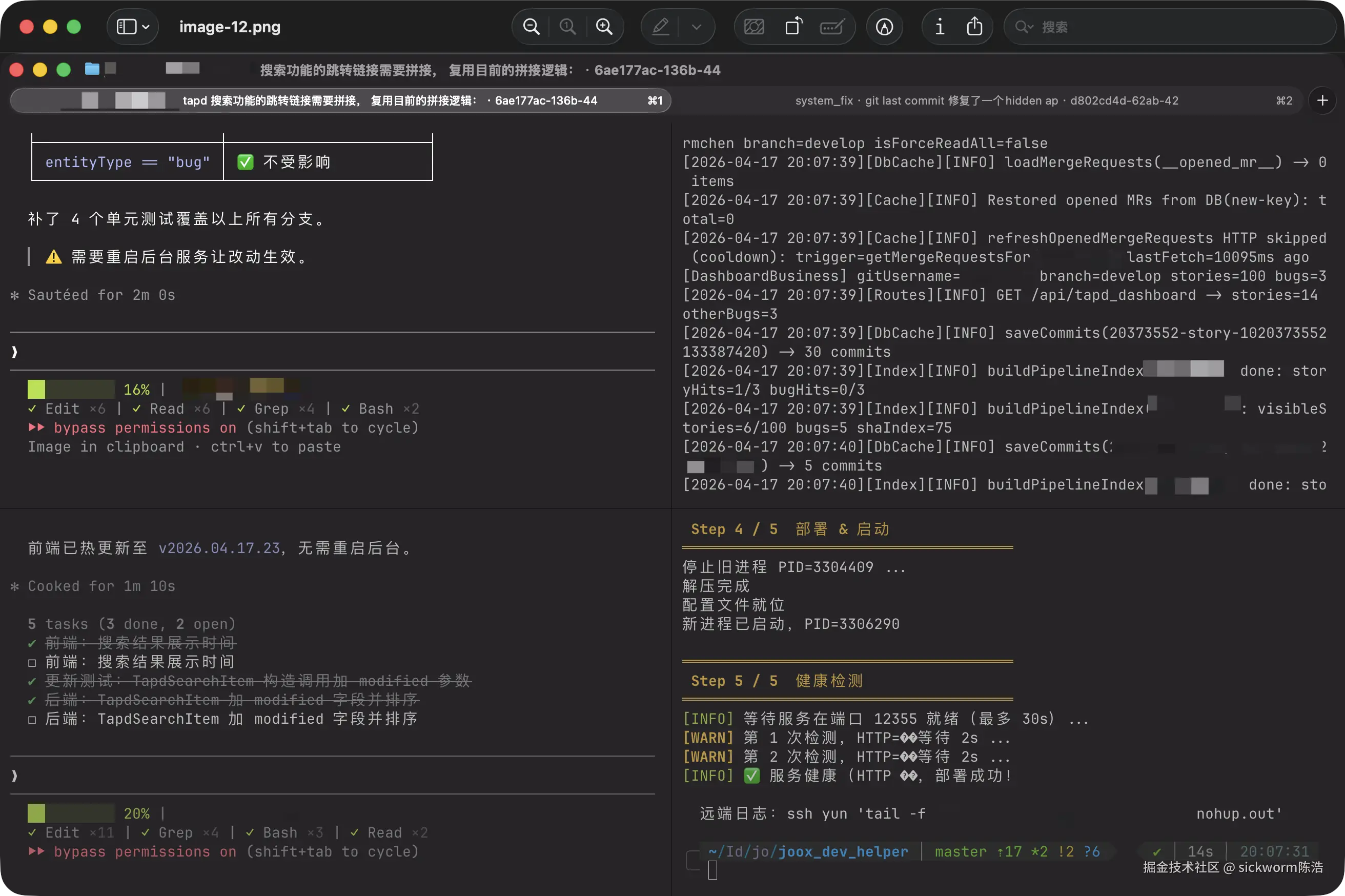Open the sidebar view options chevron
The image size is (1345, 896).
pyautogui.click(x=146, y=27)
